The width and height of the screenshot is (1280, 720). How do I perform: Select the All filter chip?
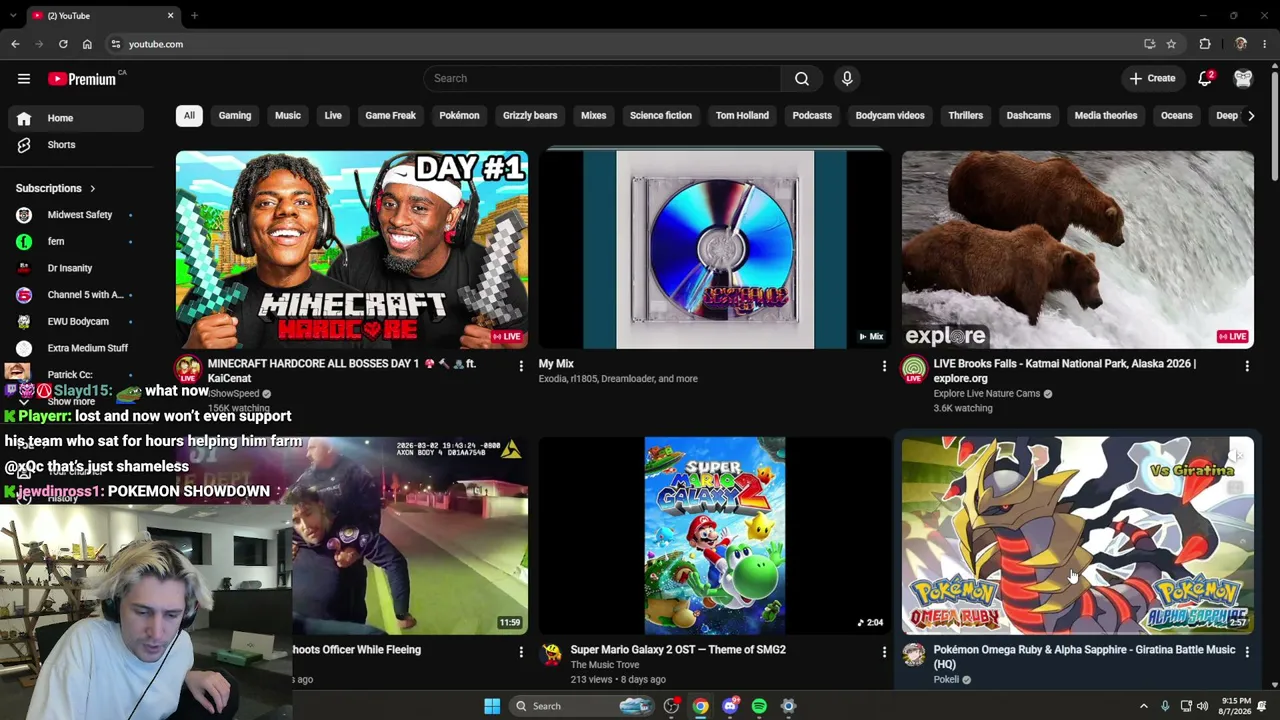[189, 116]
